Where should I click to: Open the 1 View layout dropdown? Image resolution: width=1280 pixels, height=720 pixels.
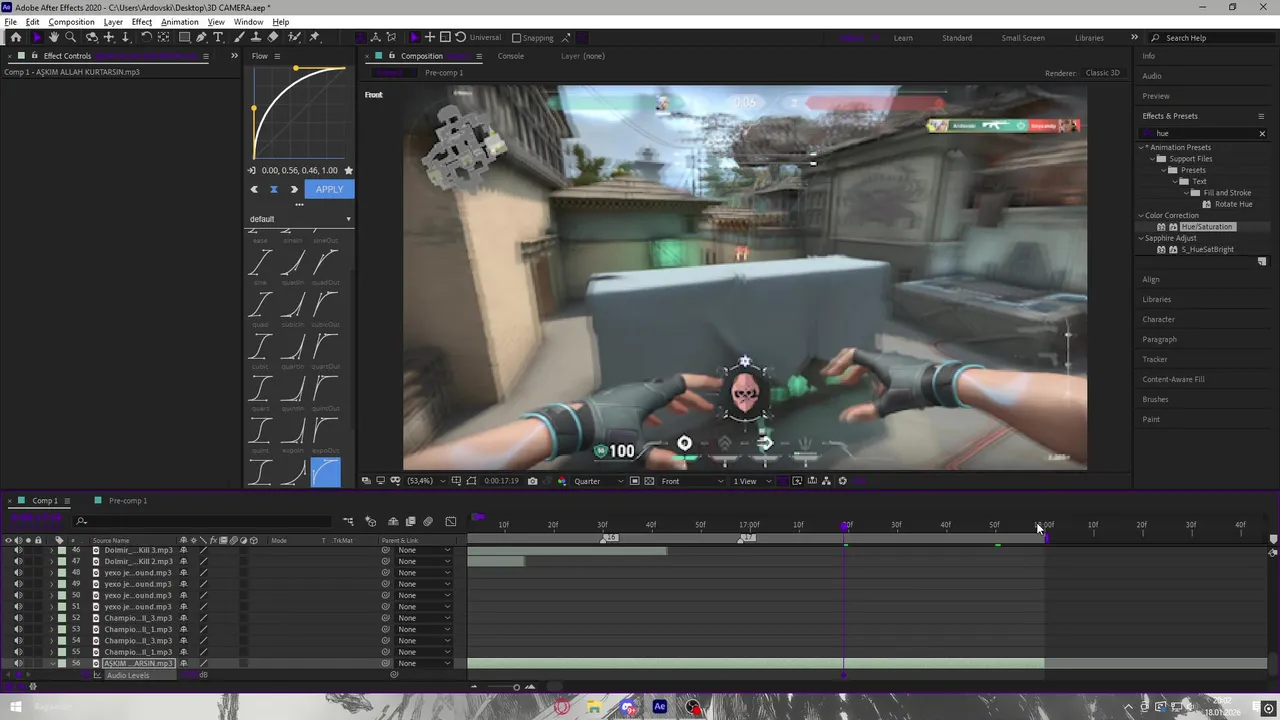point(752,481)
